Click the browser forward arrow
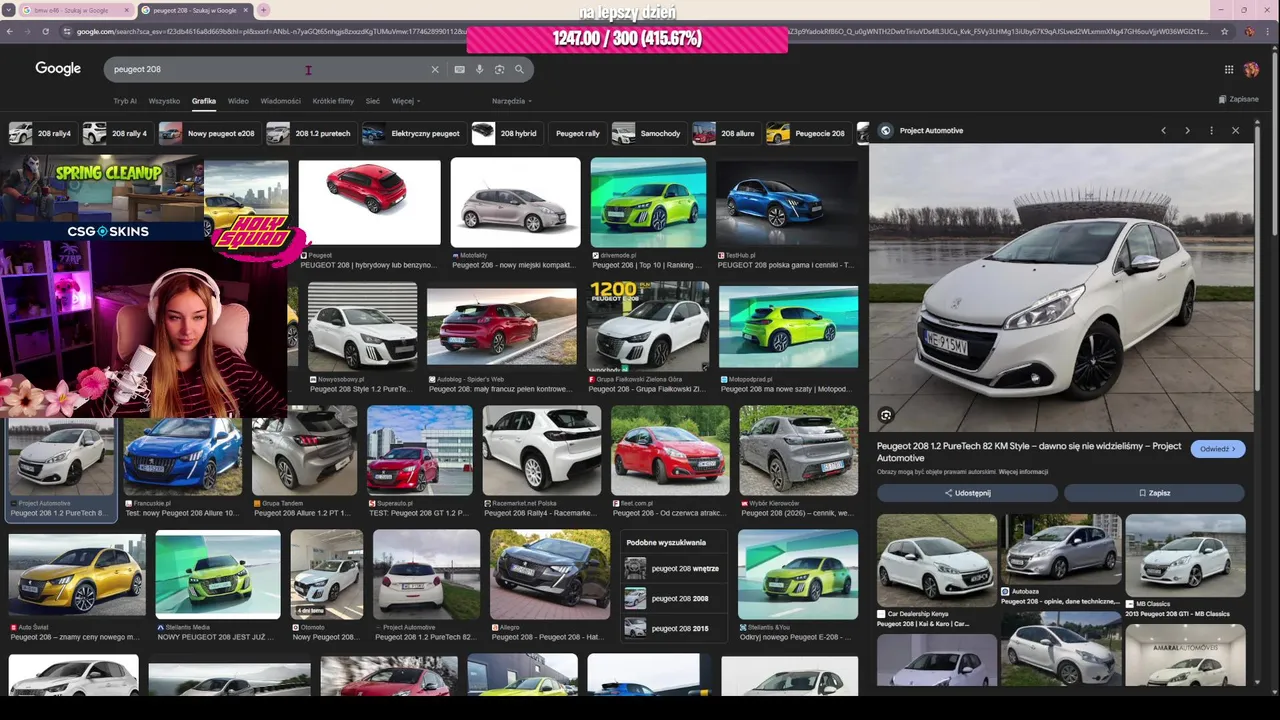This screenshot has height=720, width=1280. tap(27, 32)
